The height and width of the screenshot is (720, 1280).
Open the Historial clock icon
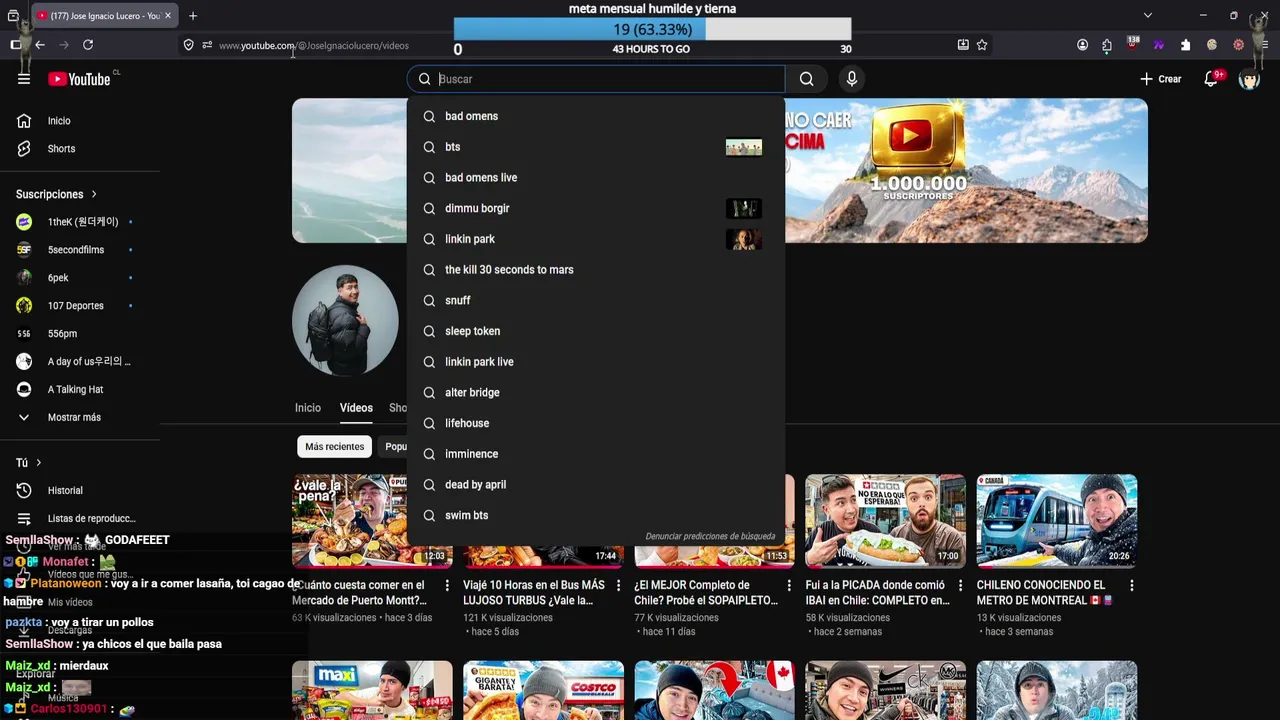point(24,490)
